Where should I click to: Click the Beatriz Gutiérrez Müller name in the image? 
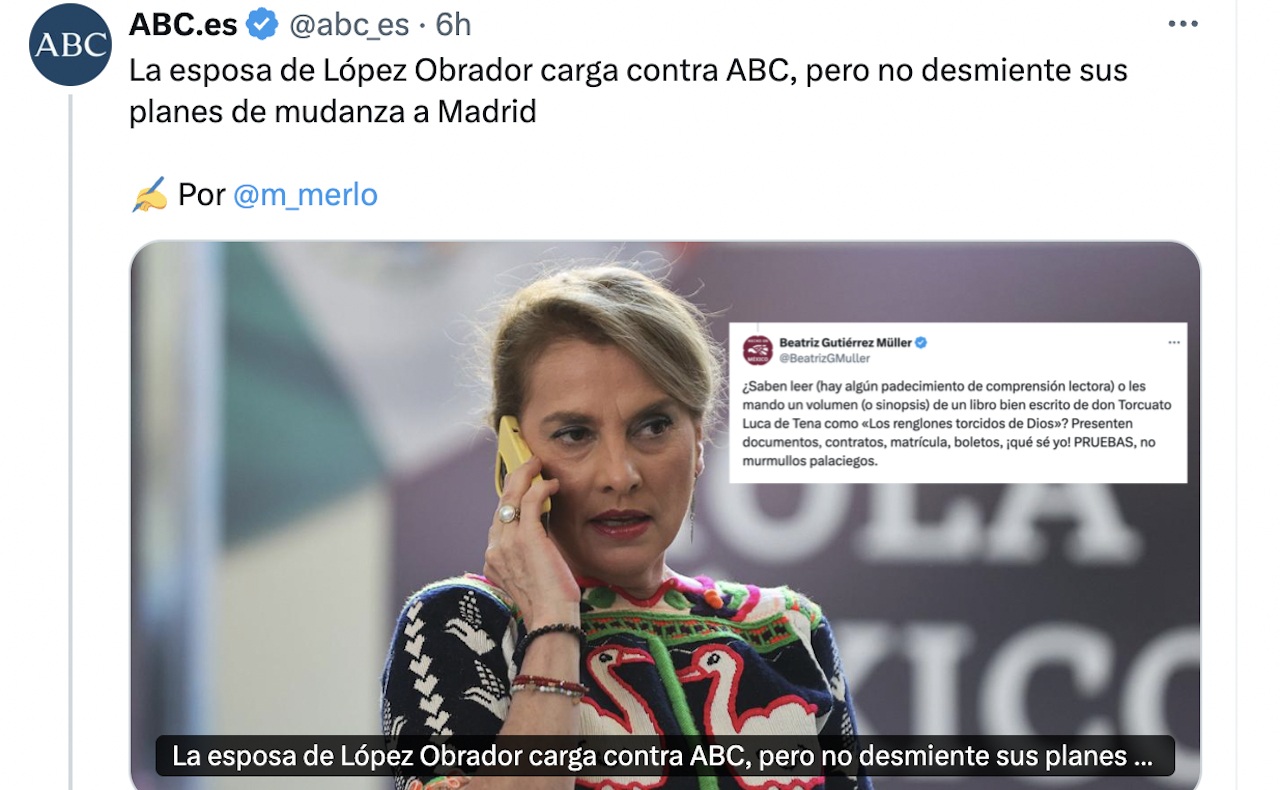pyautogui.click(x=845, y=342)
